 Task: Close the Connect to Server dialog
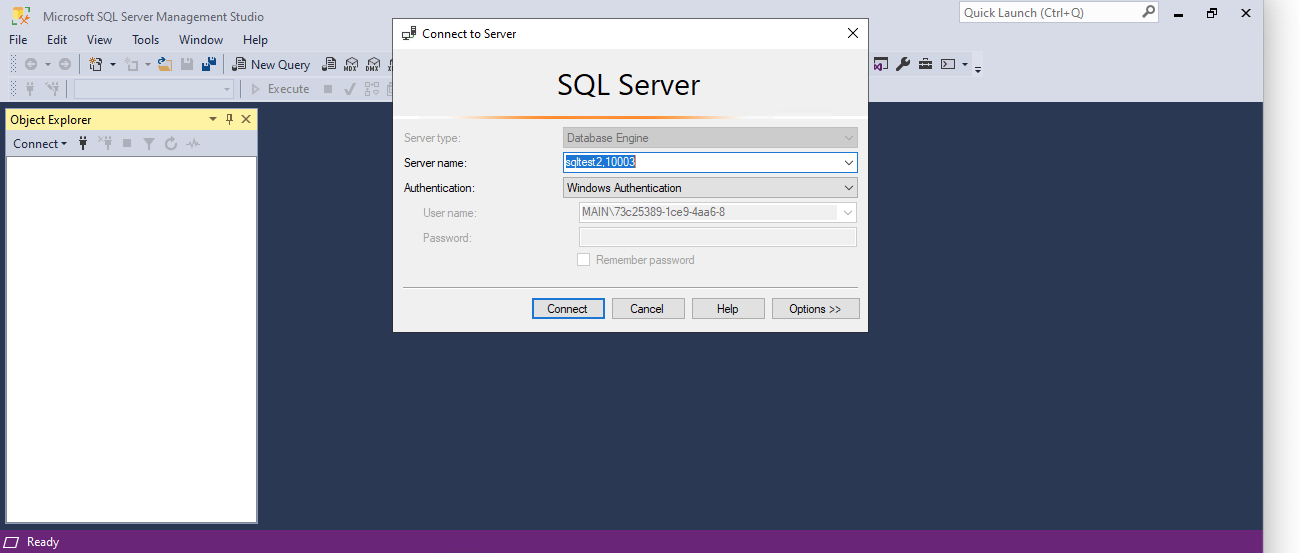pyautogui.click(x=853, y=33)
